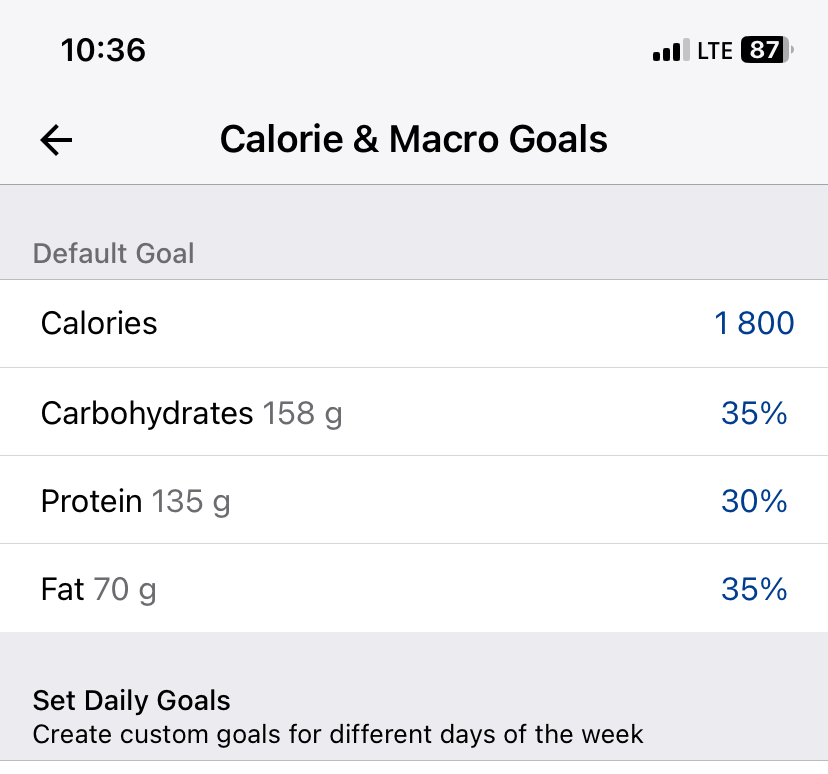
Task: Click the battery indicator showing 87
Action: 767,50
